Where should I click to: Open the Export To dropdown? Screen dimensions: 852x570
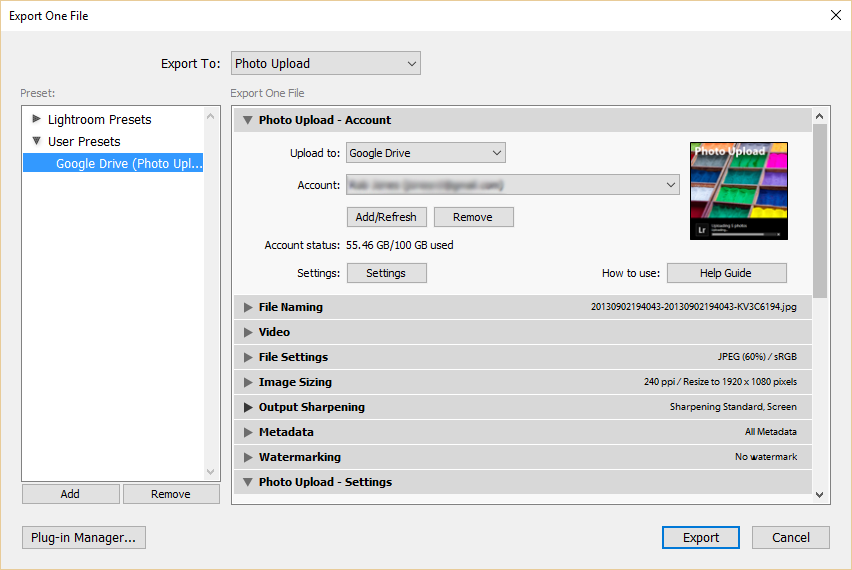tap(325, 64)
